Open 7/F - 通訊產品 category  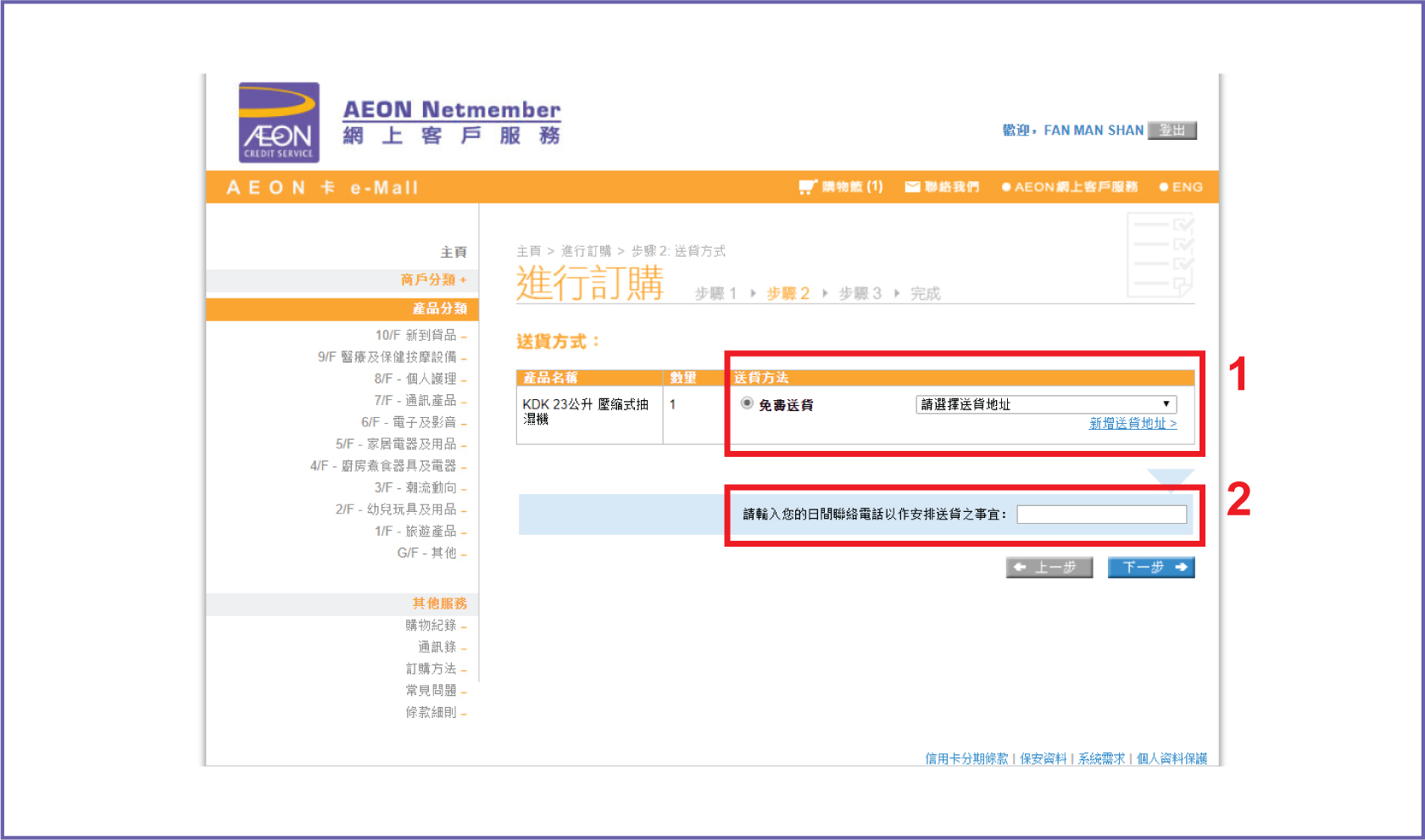tap(420, 400)
